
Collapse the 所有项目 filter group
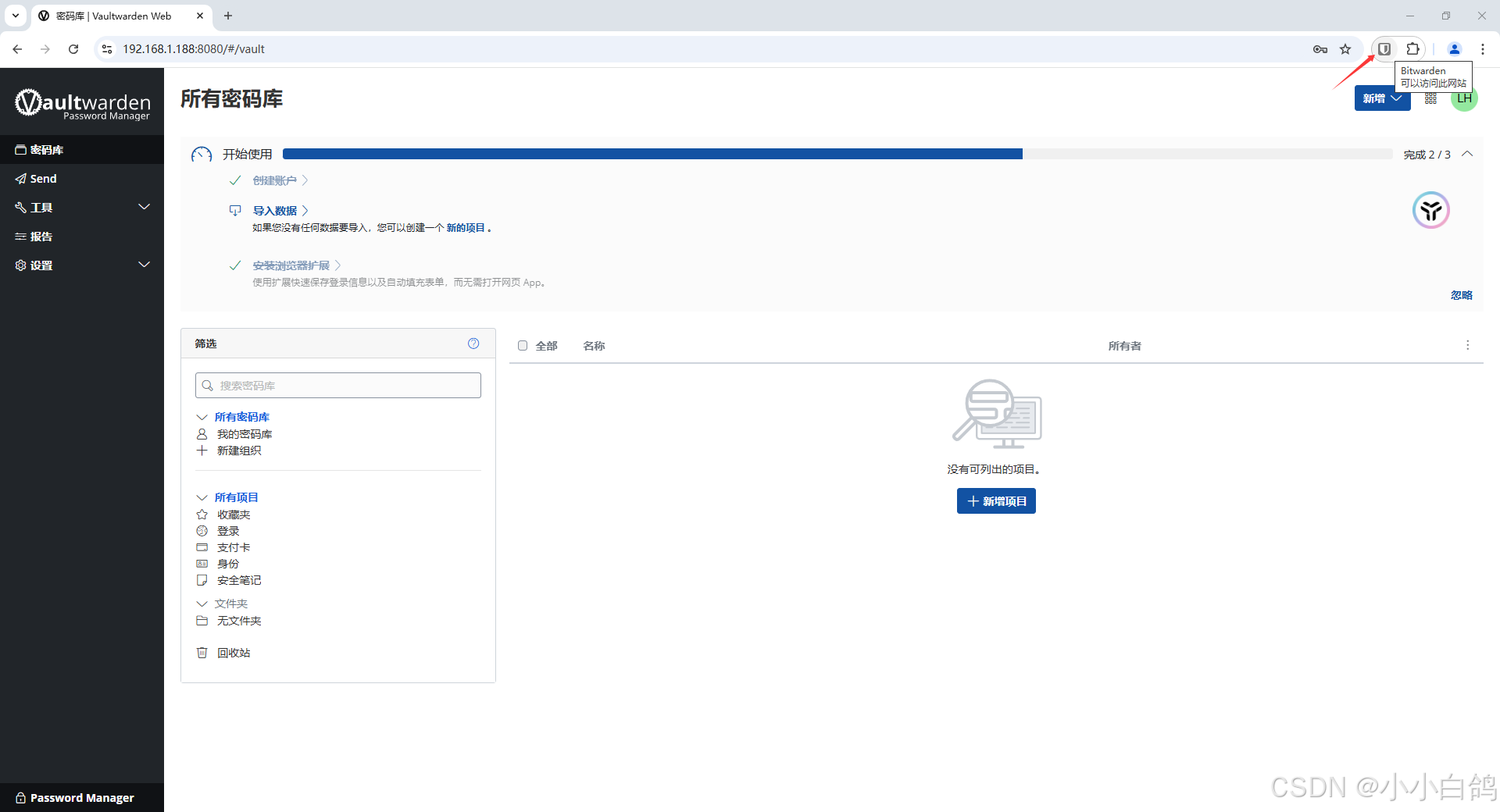(202, 497)
